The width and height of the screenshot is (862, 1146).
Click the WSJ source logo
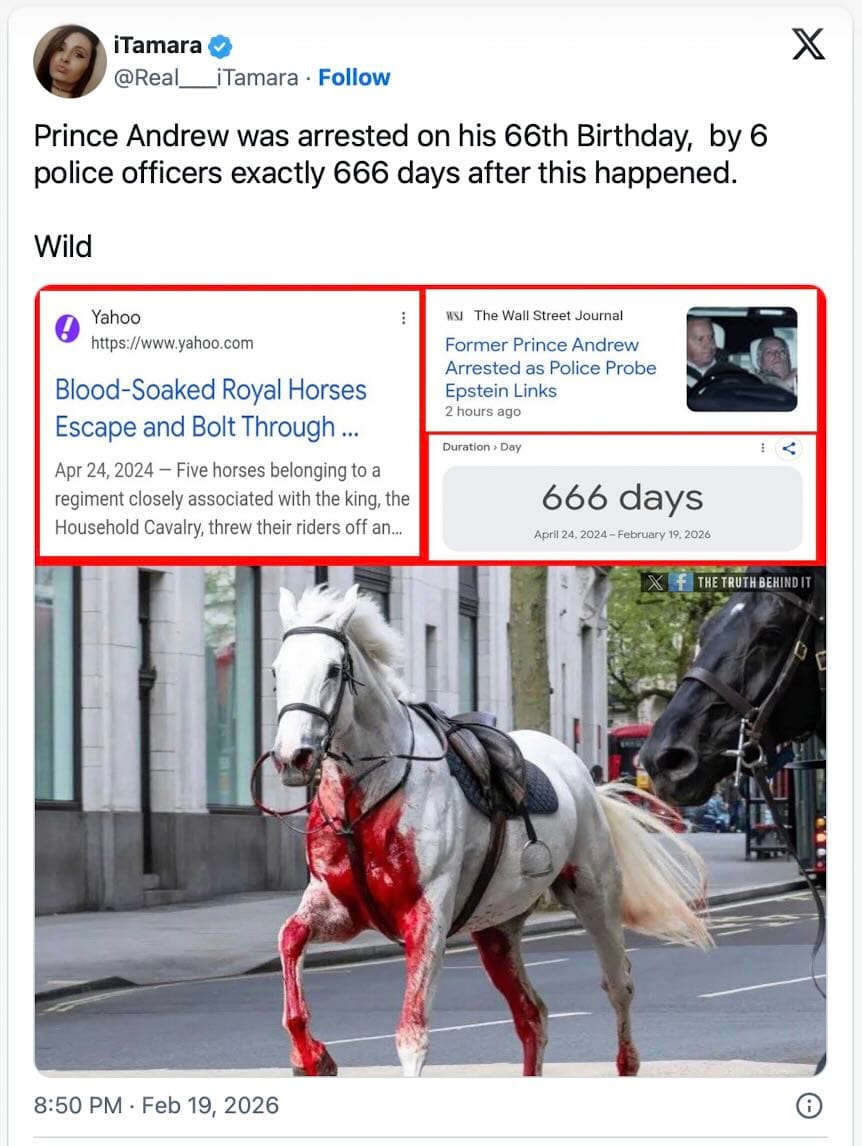[454, 316]
